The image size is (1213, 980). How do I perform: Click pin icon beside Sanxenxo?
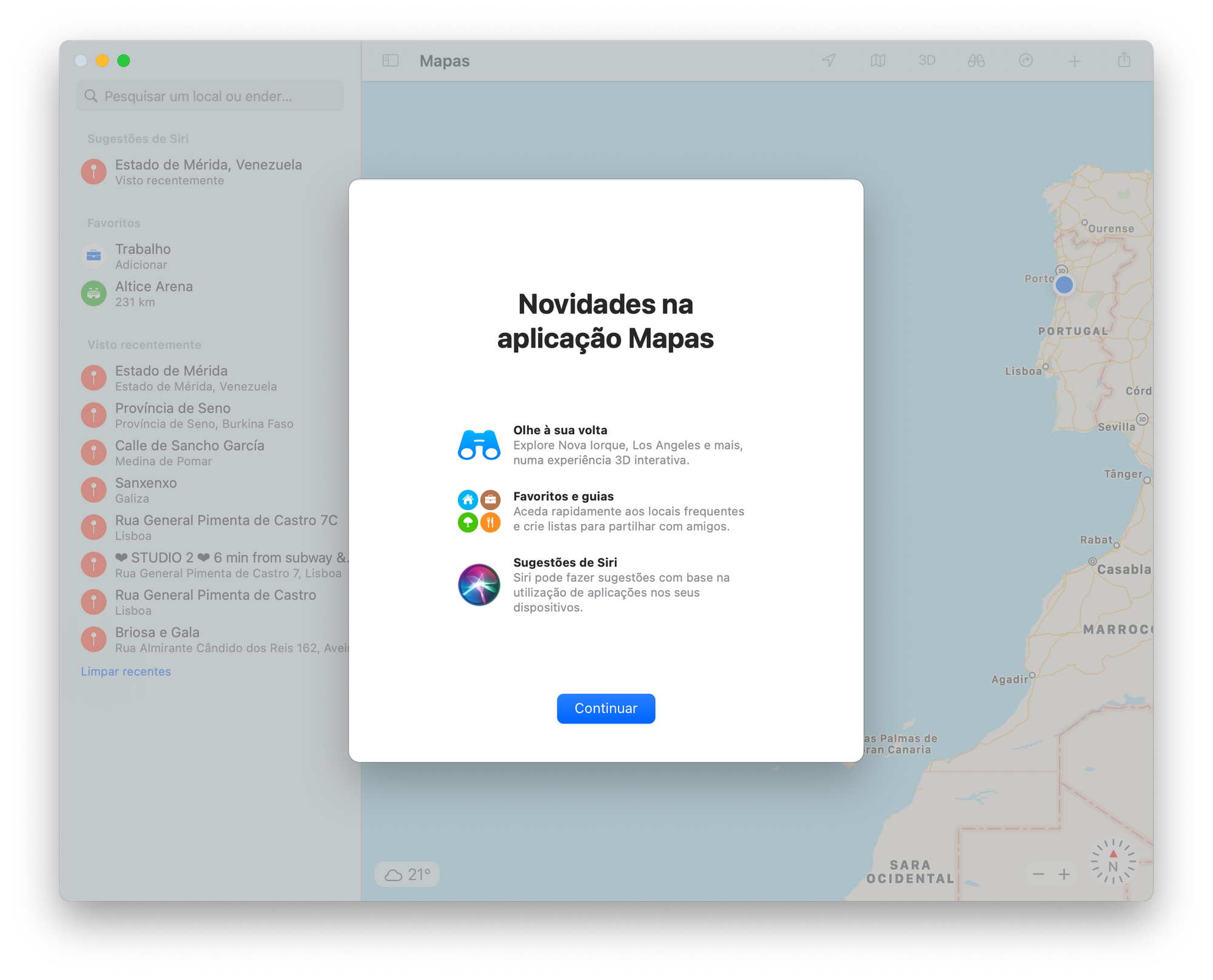click(93, 490)
